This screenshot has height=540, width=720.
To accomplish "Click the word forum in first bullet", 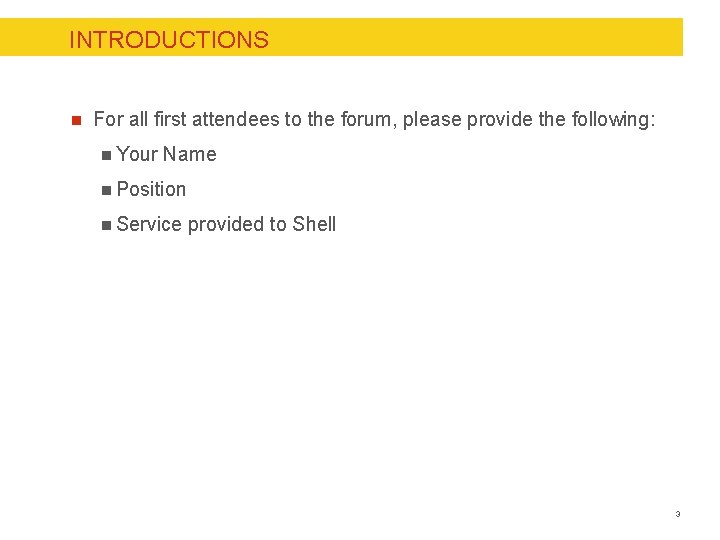I will click(x=366, y=119).
